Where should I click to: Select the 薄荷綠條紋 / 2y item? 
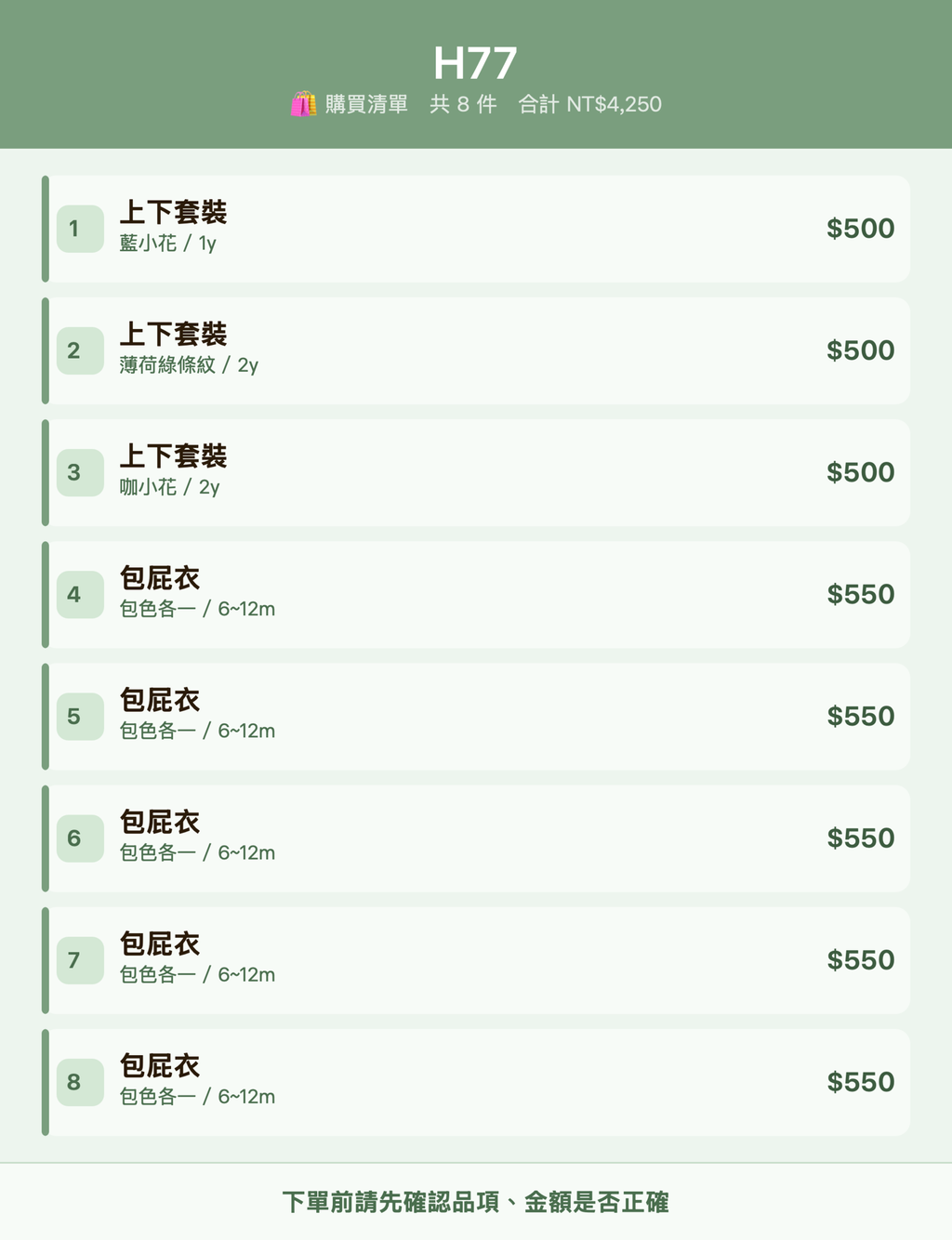[476, 350]
